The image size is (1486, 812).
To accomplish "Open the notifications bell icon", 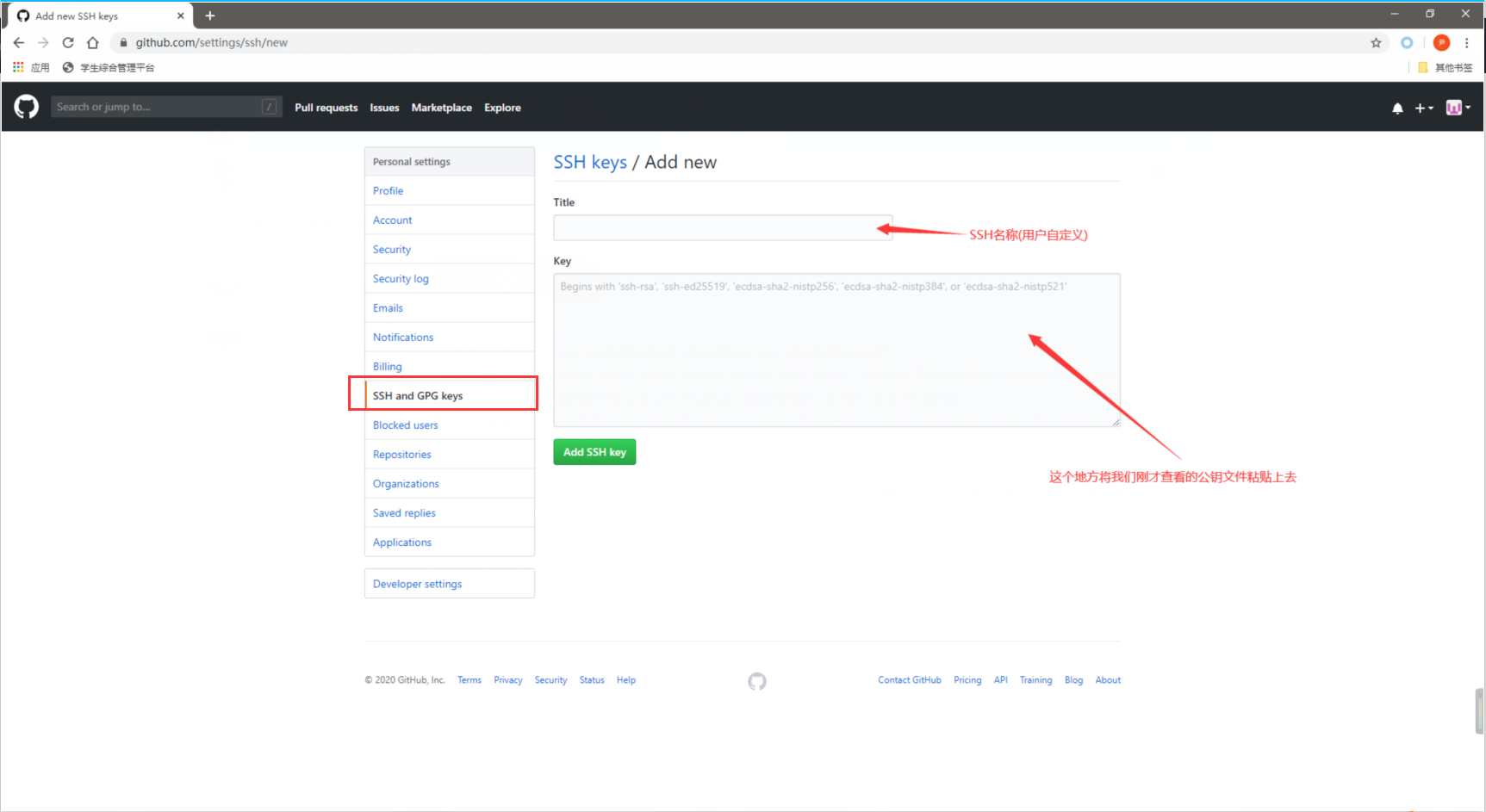I will pyautogui.click(x=1397, y=108).
